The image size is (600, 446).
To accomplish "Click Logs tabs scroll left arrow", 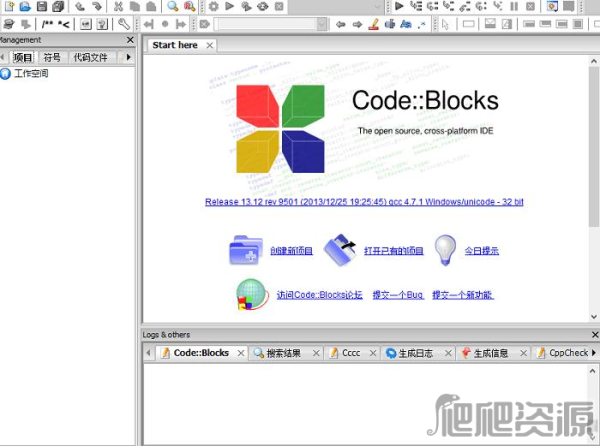I will (x=148, y=352).
